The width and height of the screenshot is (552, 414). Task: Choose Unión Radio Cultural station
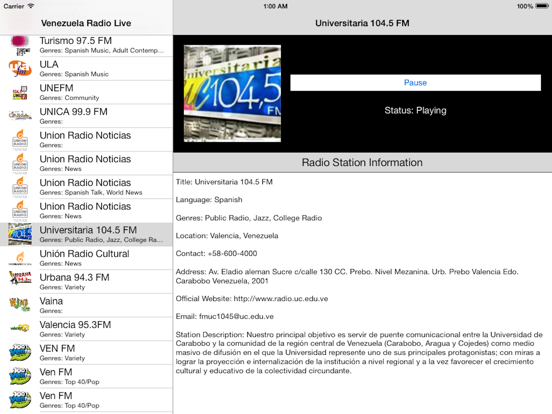pyautogui.click(x=86, y=258)
